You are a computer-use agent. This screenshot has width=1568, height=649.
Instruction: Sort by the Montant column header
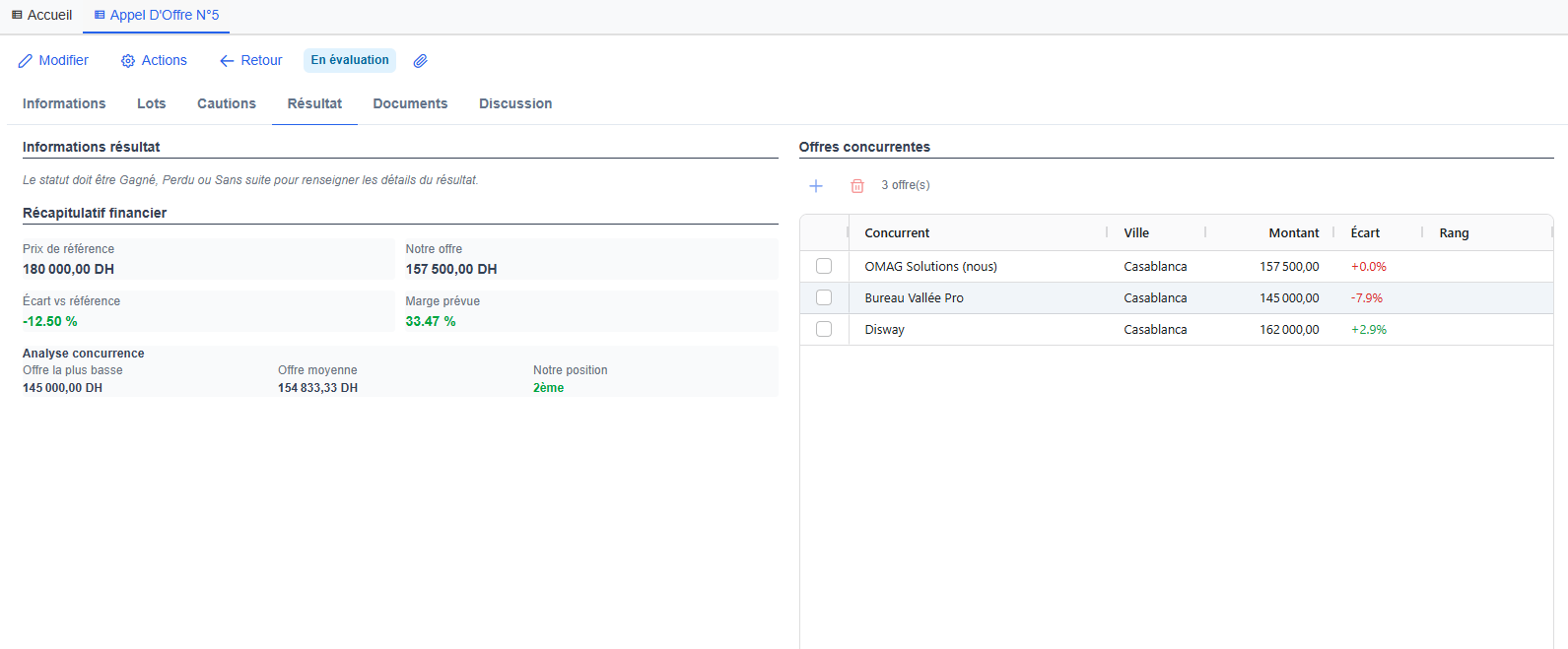click(1293, 233)
